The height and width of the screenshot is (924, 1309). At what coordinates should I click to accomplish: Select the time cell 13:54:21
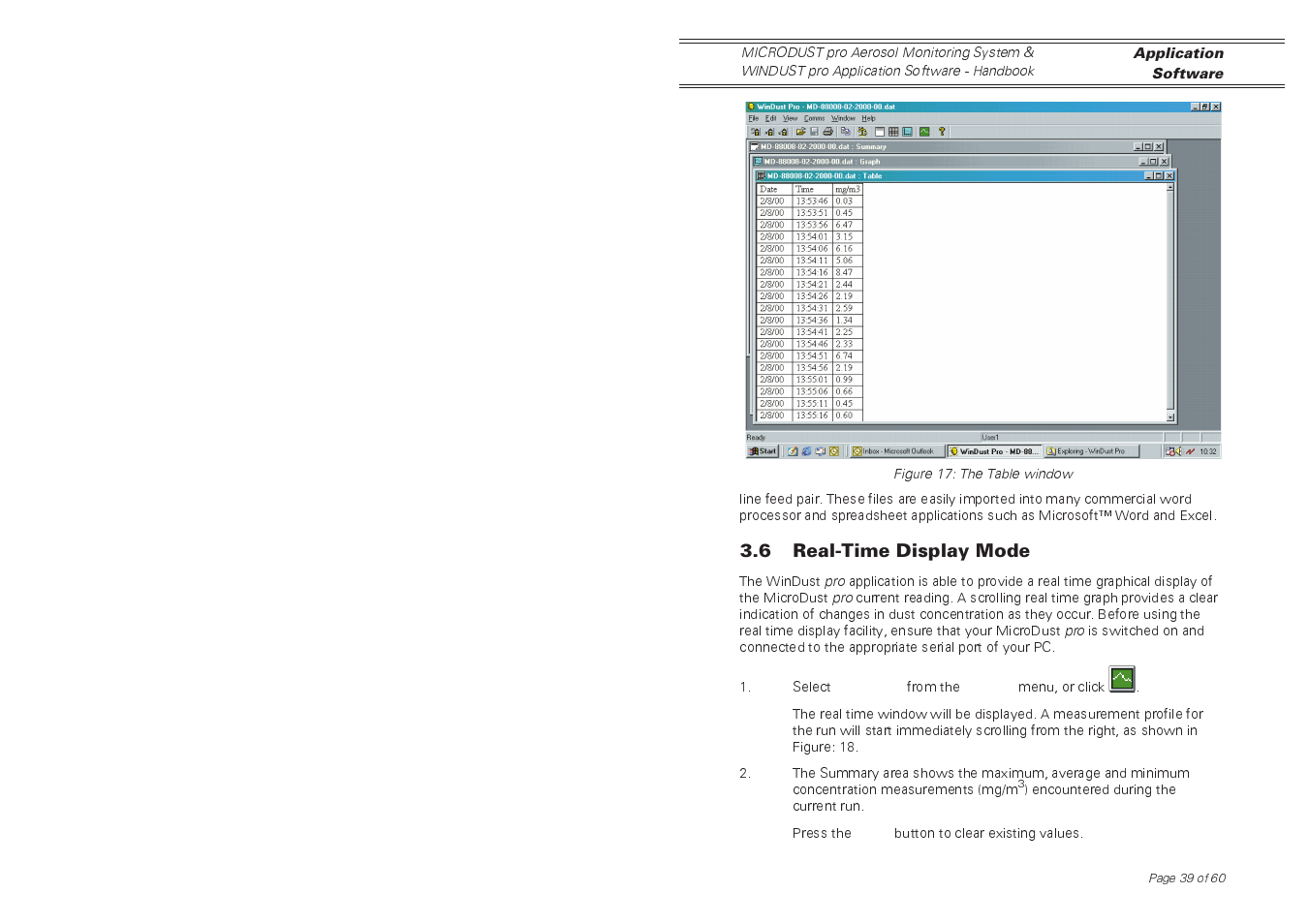(813, 285)
